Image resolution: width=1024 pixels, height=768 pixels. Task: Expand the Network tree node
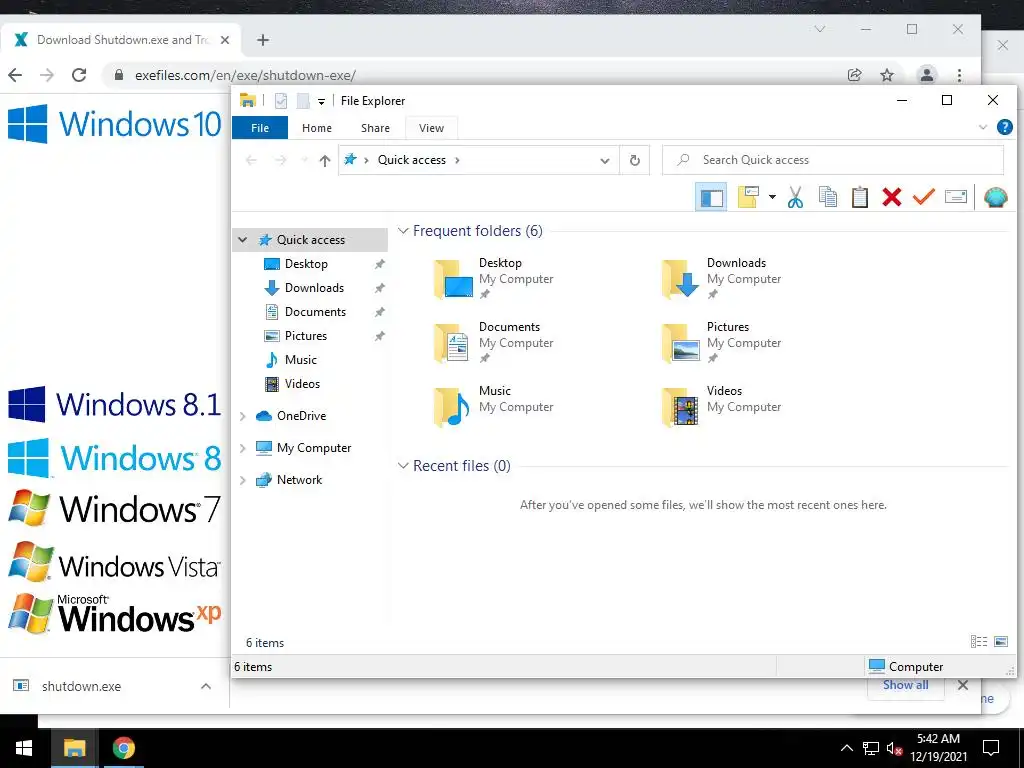(x=242, y=480)
